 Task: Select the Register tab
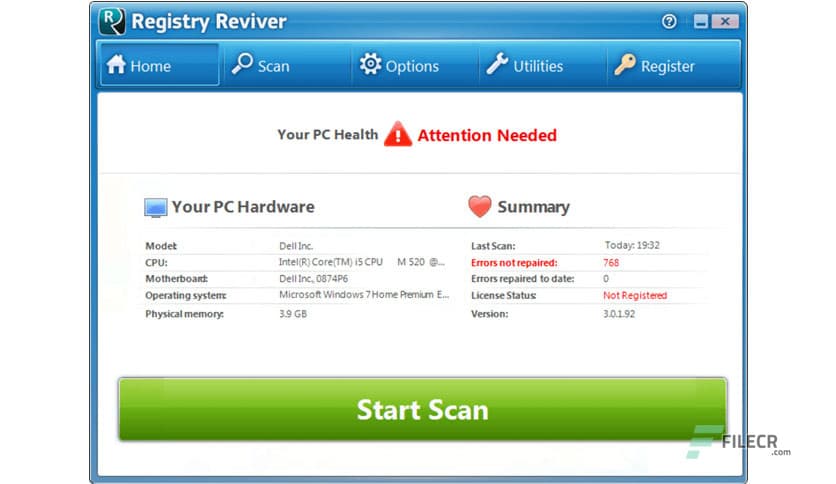click(x=673, y=65)
